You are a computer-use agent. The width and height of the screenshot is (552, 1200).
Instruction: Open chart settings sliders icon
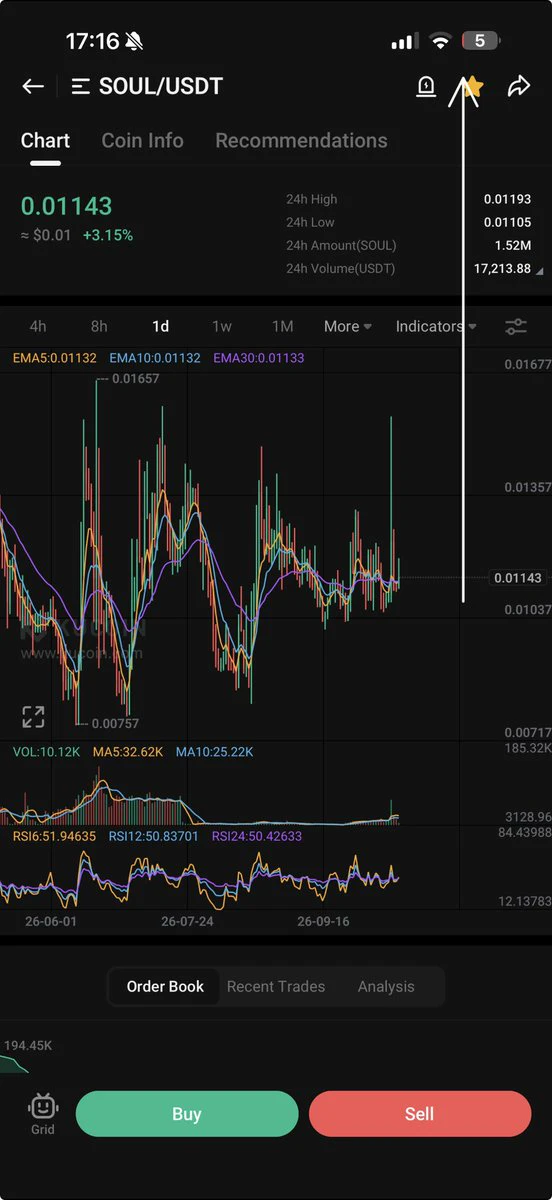point(516,326)
